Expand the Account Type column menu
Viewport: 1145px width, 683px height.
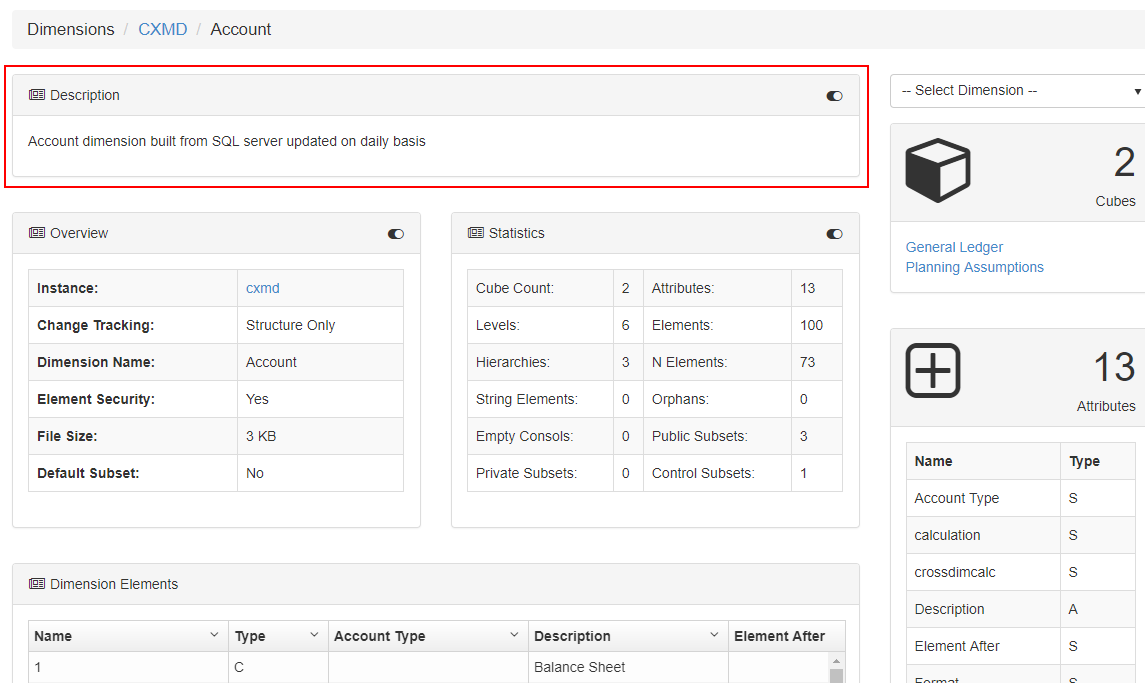(514, 636)
